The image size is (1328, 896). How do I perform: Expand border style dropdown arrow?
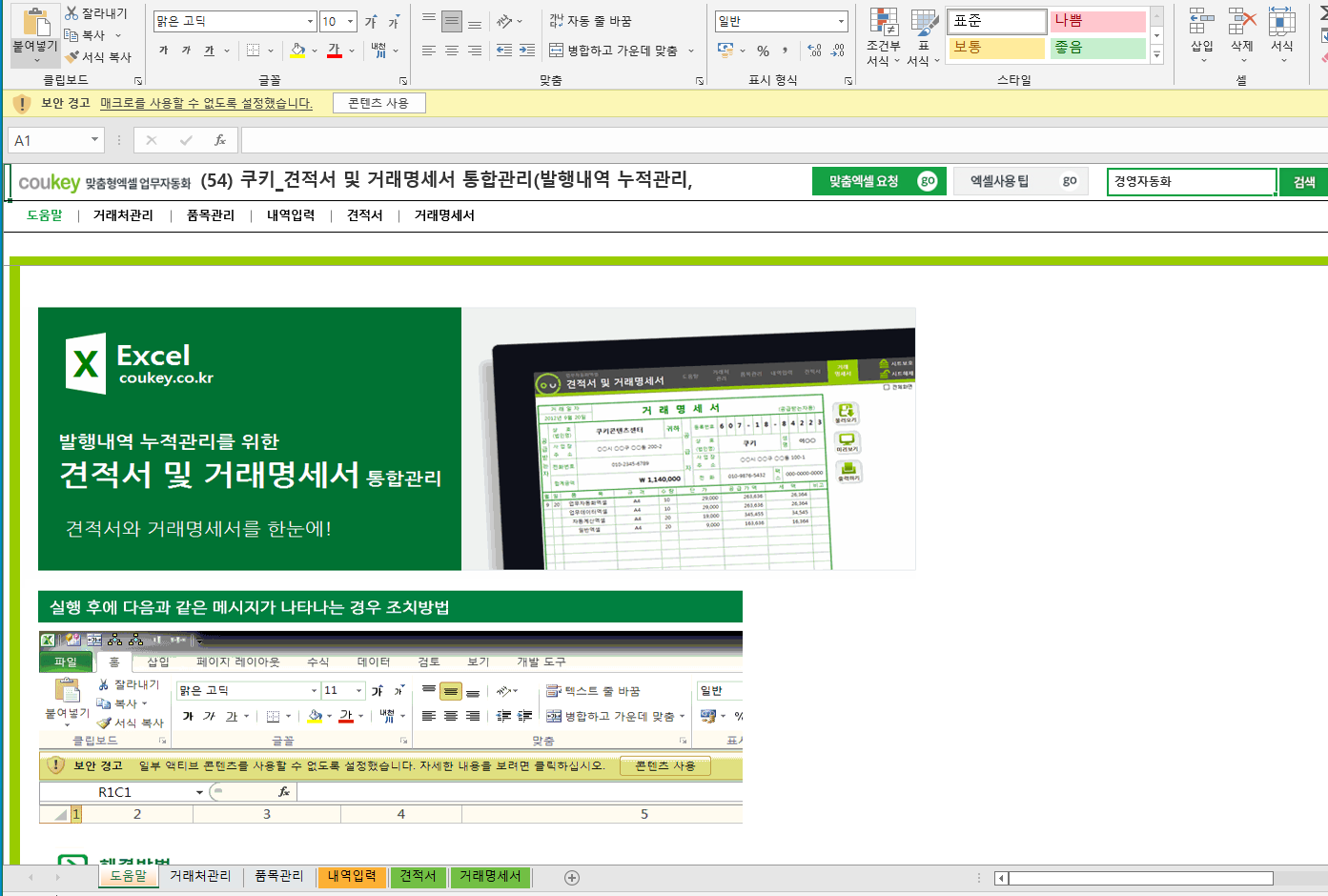point(271,51)
